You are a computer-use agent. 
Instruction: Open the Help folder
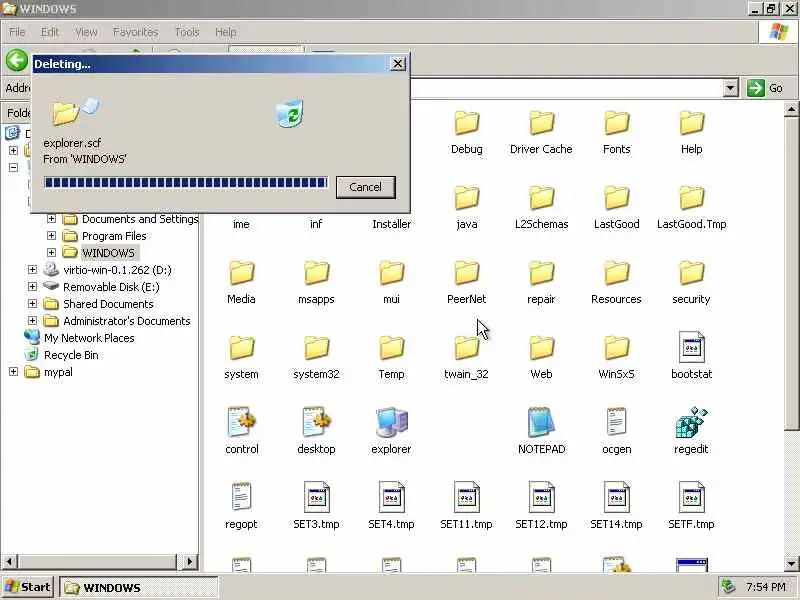pyautogui.click(x=691, y=133)
